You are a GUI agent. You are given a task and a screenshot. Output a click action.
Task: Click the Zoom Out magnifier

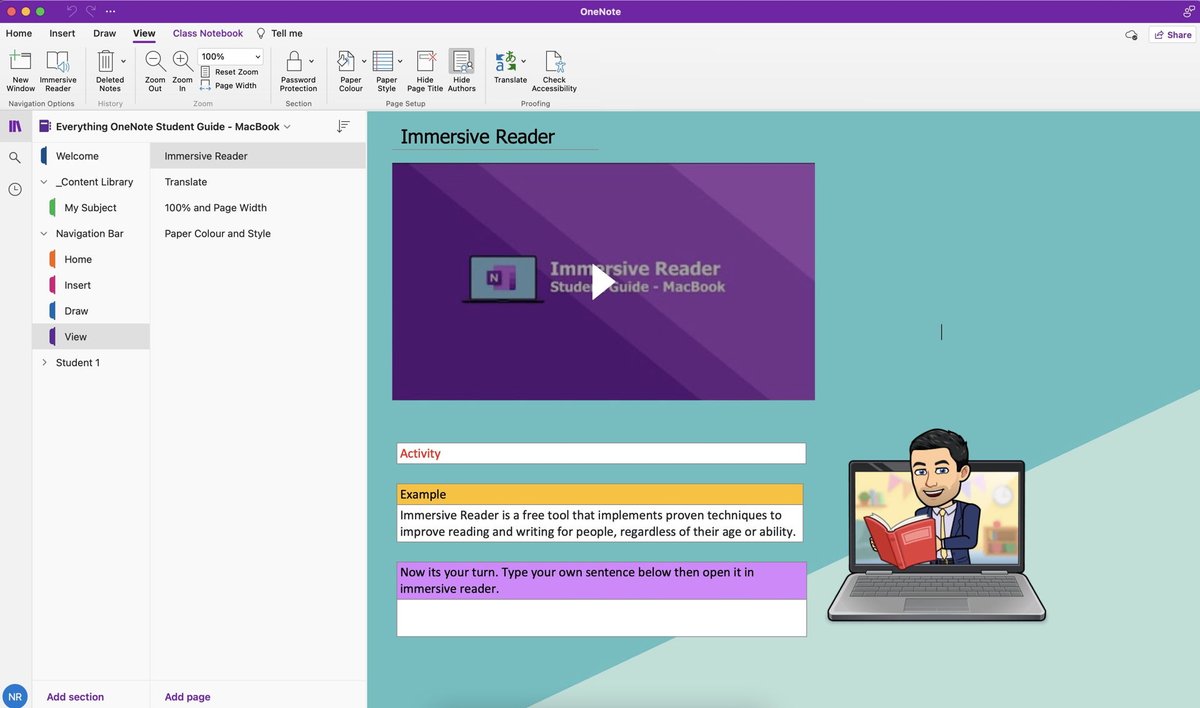click(x=155, y=71)
